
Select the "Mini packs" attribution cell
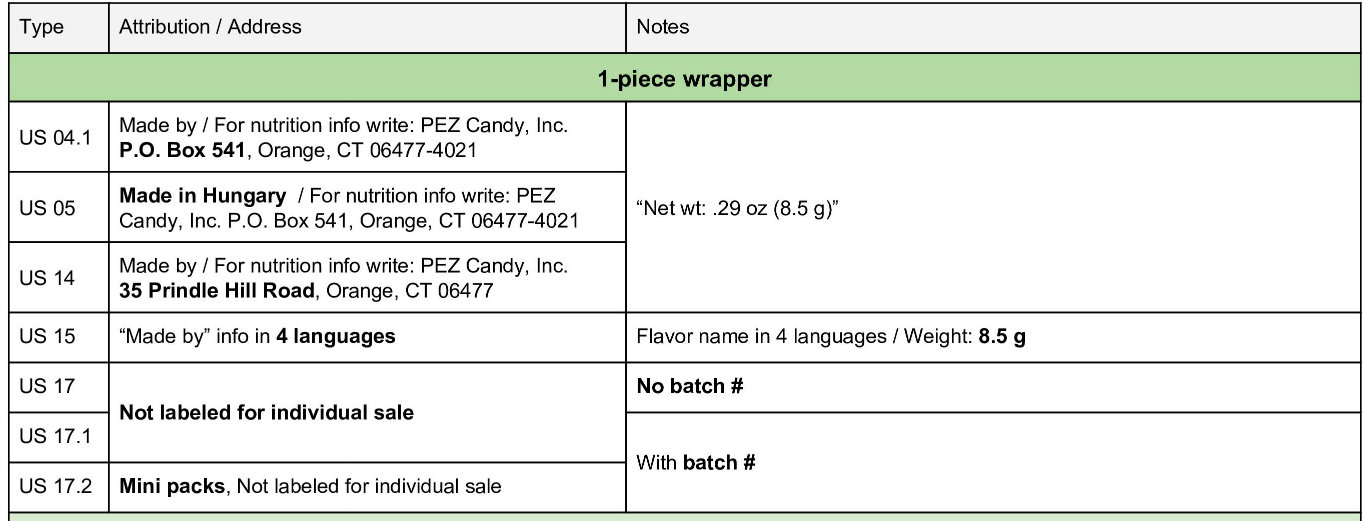coord(310,487)
